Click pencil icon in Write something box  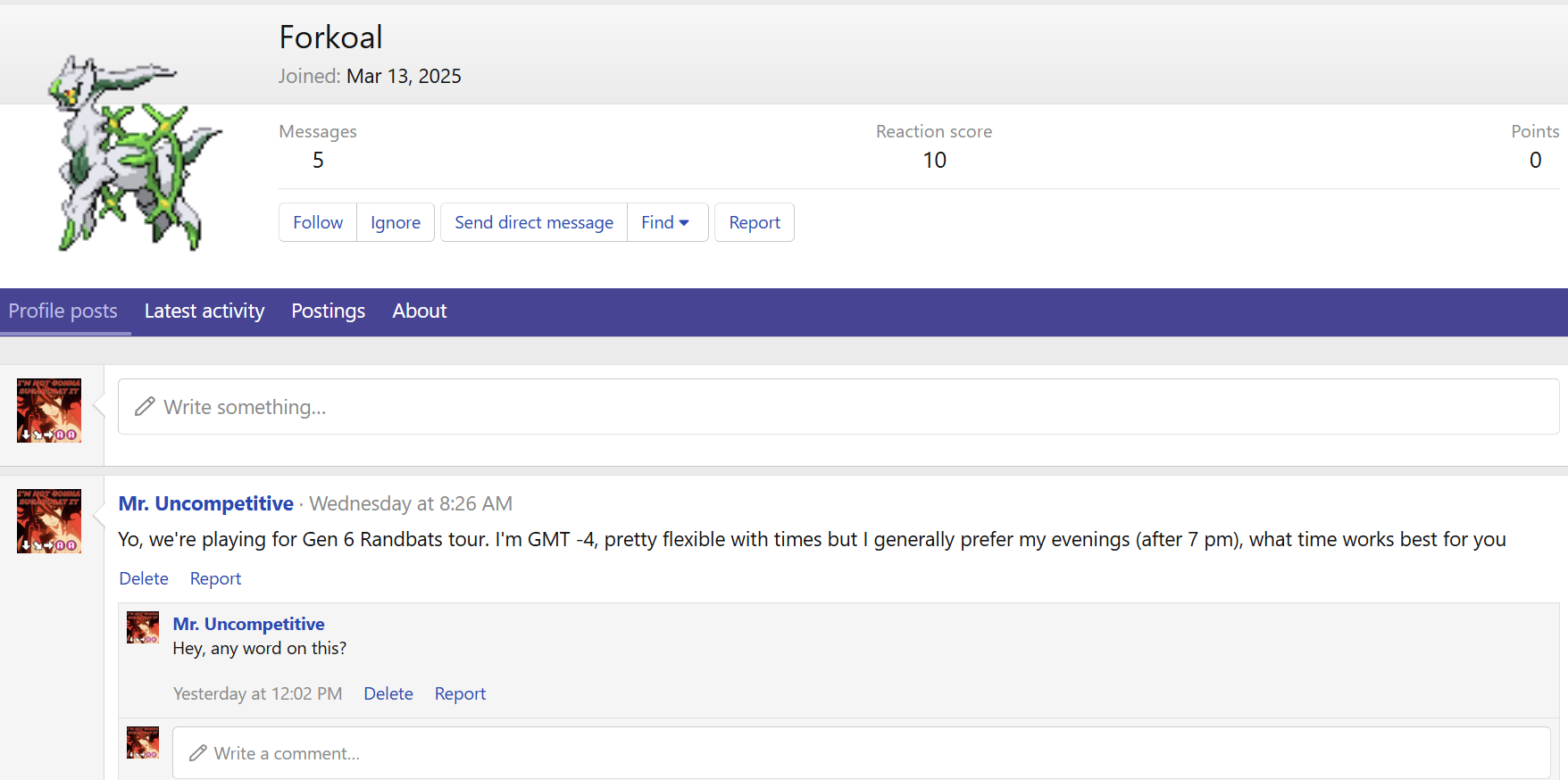[x=145, y=407]
